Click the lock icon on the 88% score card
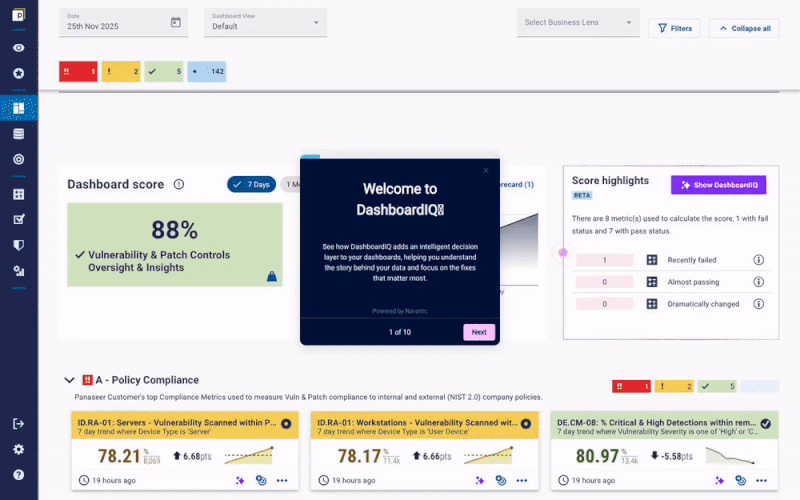 coord(271,276)
